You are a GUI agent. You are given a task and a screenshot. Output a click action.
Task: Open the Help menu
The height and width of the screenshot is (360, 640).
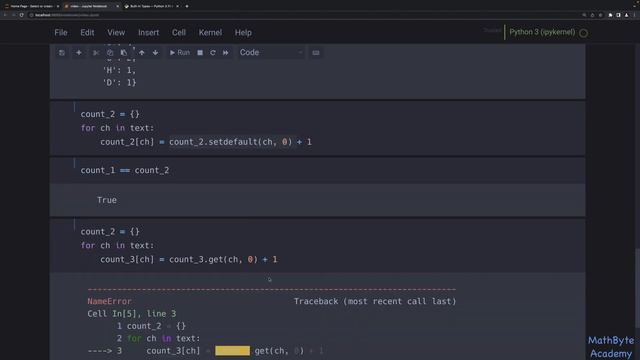click(243, 33)
